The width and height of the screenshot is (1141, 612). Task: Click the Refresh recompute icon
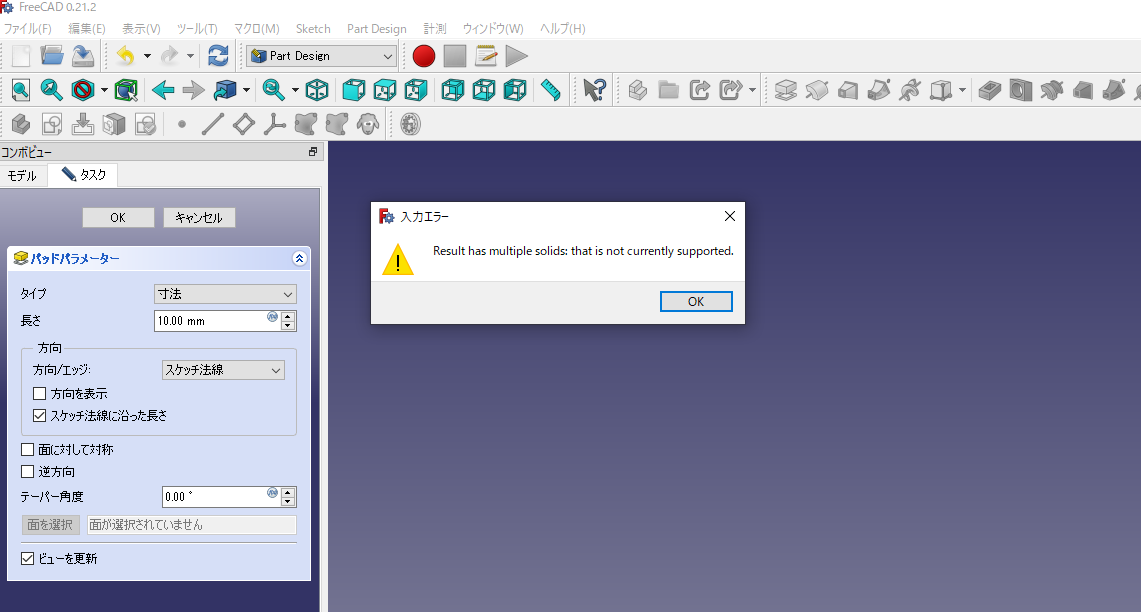click(218, 56)
